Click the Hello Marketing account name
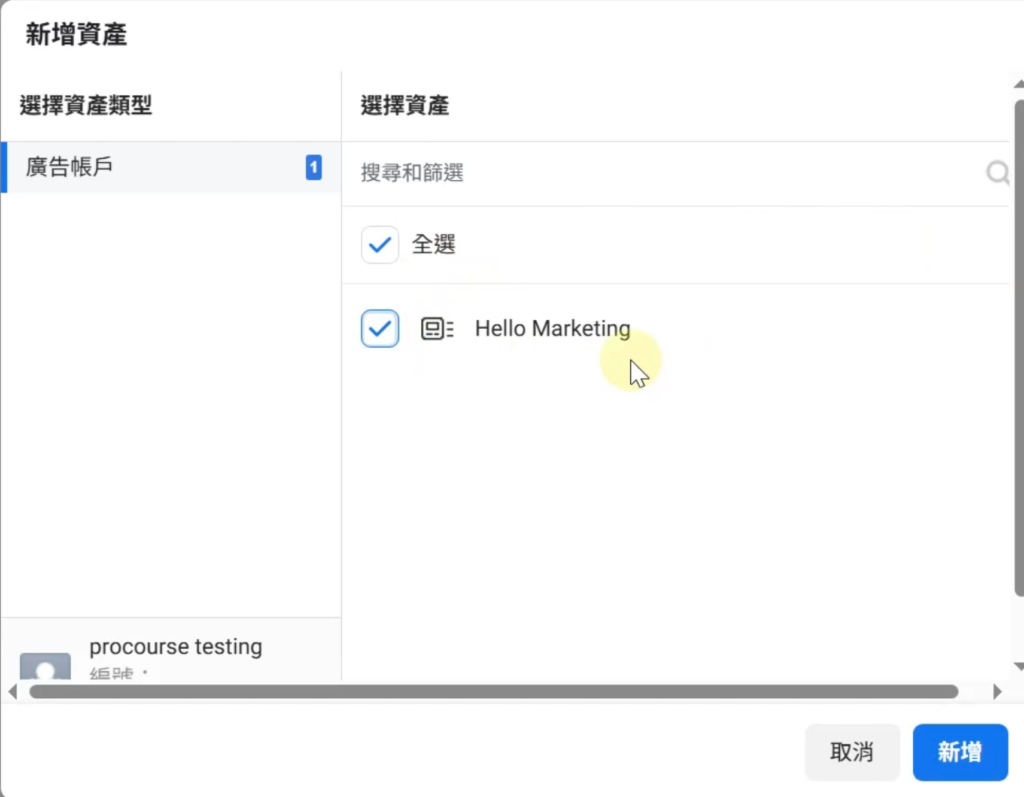This screenshot has height=797, width=1024. [552, 328]
